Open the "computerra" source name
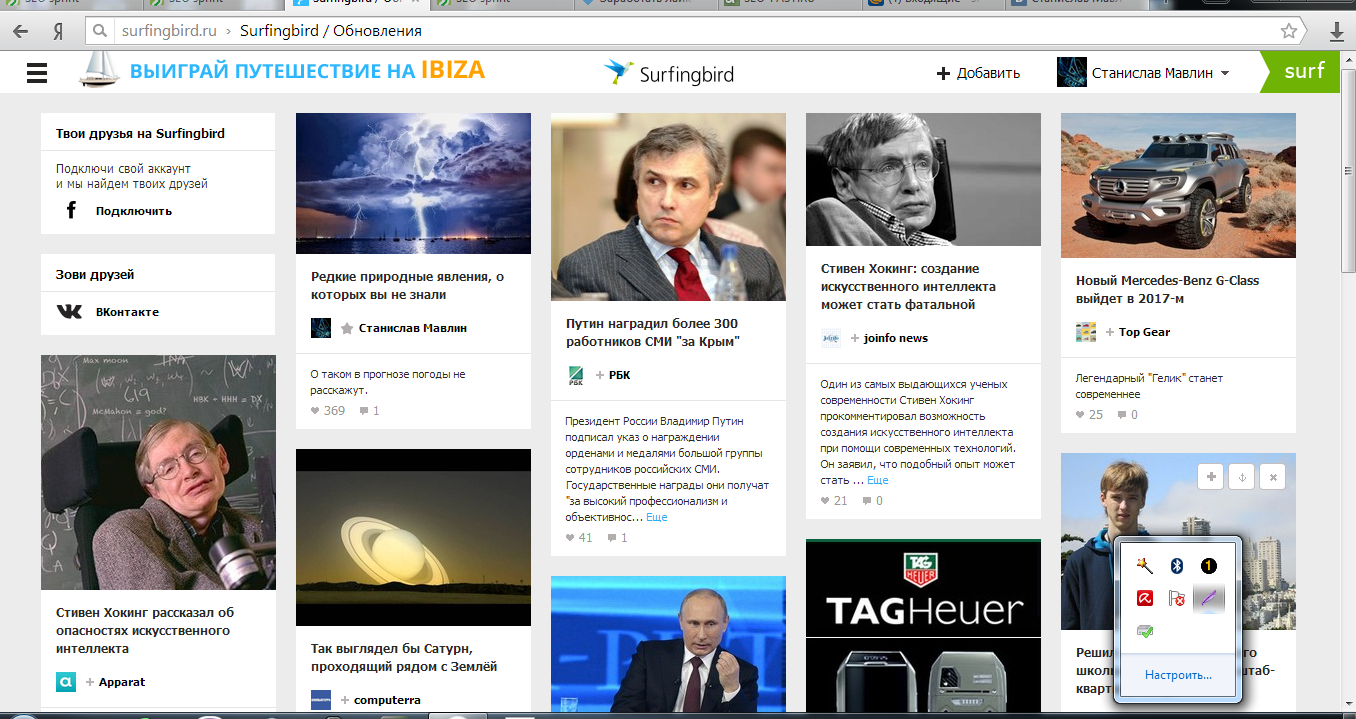Viewport: 1356px width, 719px height. coord(387,700)
